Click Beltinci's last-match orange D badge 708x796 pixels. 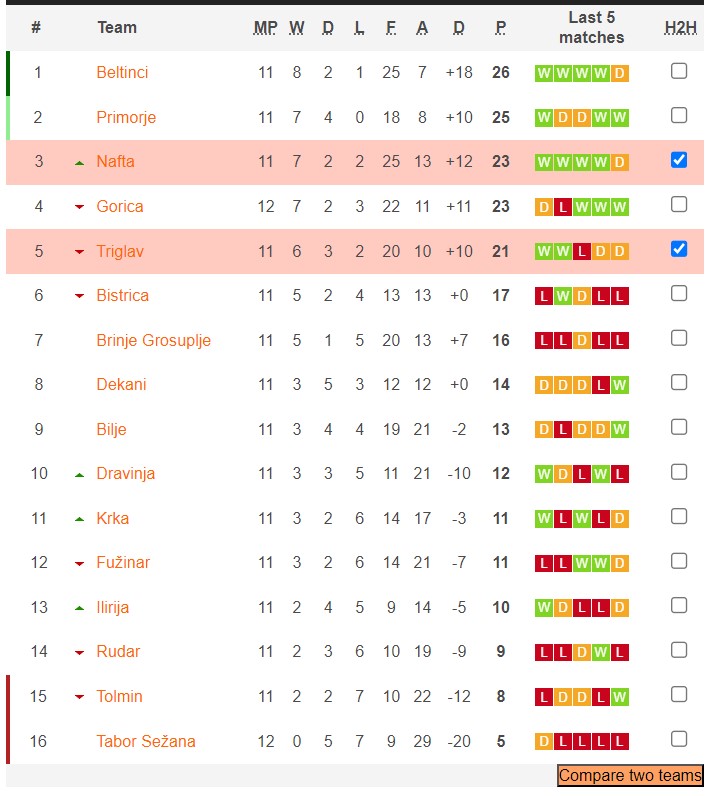620,73
